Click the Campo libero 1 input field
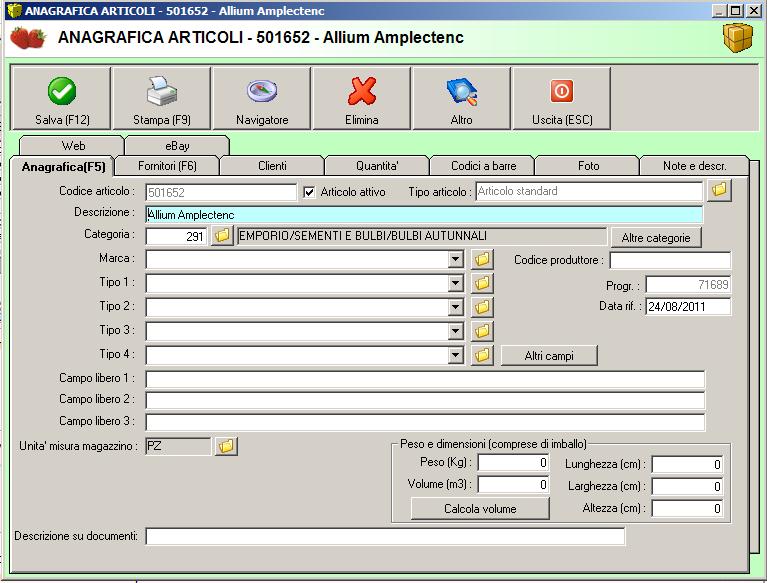The height and width of the screenshot is (583, 767). [425, 379]
